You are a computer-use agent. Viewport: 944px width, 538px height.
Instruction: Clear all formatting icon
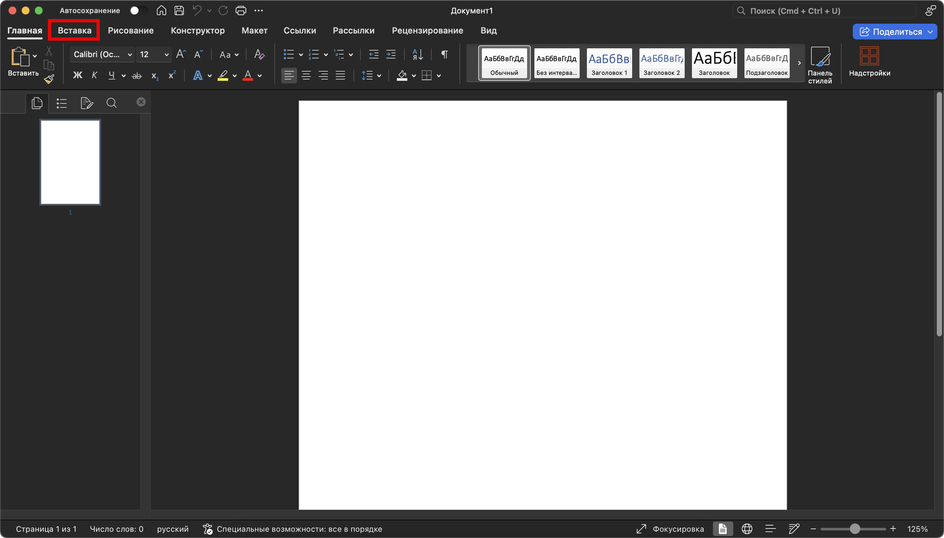coord(259,54)
